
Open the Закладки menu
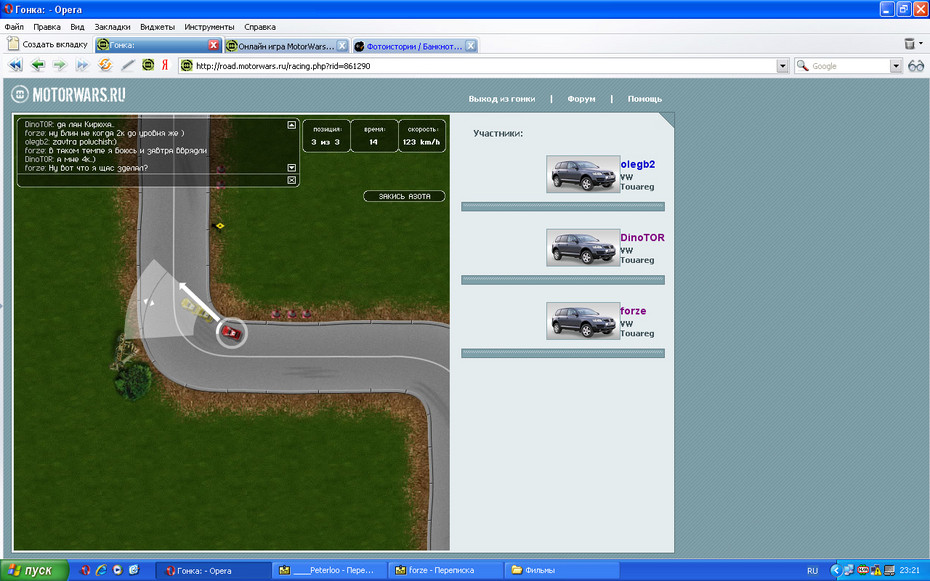112,27
